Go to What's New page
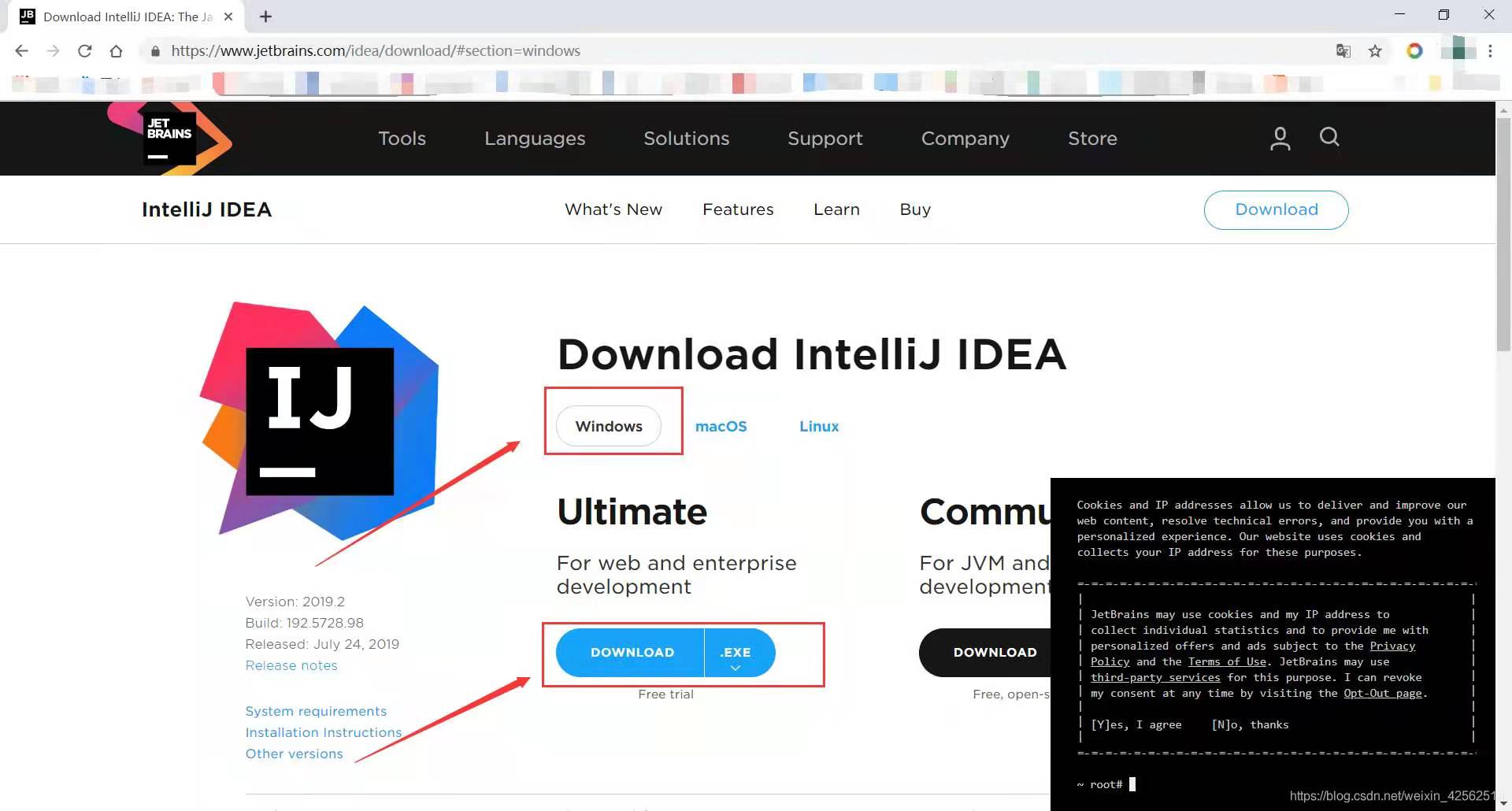Image resolution: width=1512 pixels, height=811 pixels. click(613, 209)
